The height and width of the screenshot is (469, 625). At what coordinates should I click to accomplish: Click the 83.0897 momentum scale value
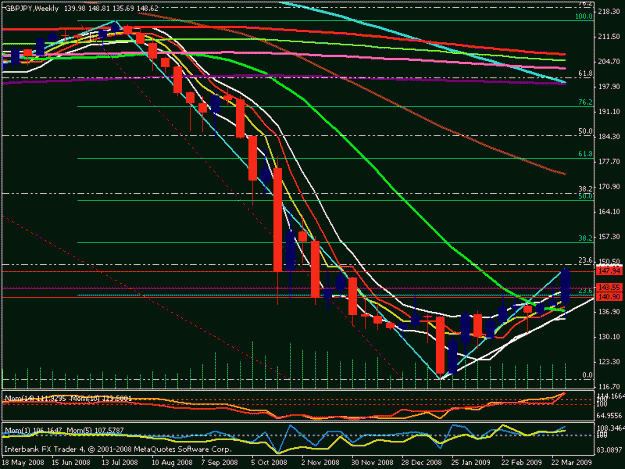[611, 450]
